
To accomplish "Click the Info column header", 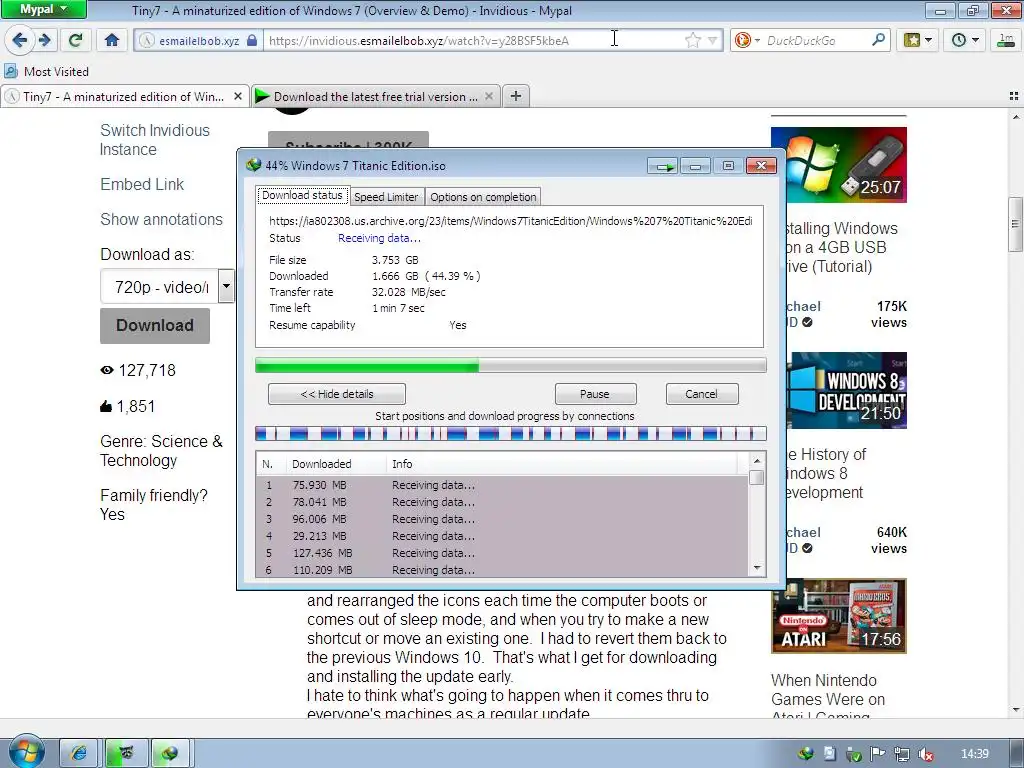I will pyautogui.click(x=562, y=464).
